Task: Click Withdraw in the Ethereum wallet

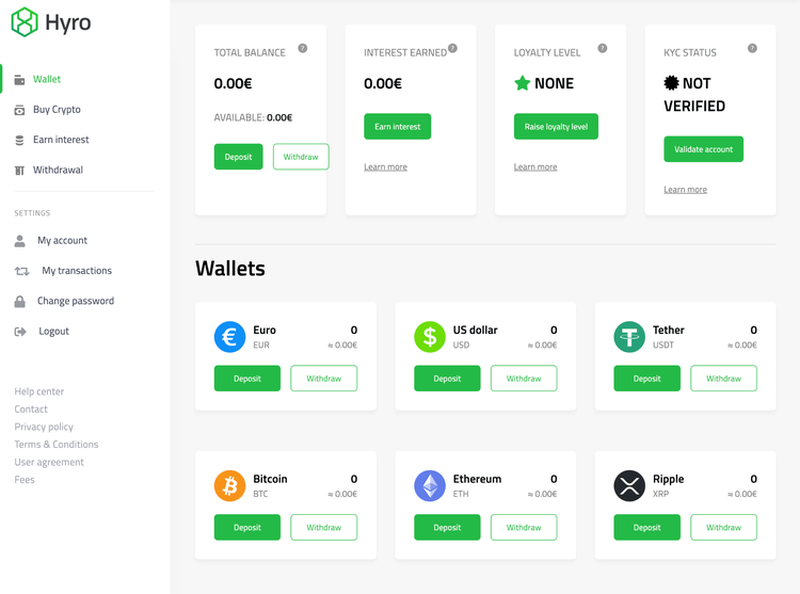Action: pos(523,527)
